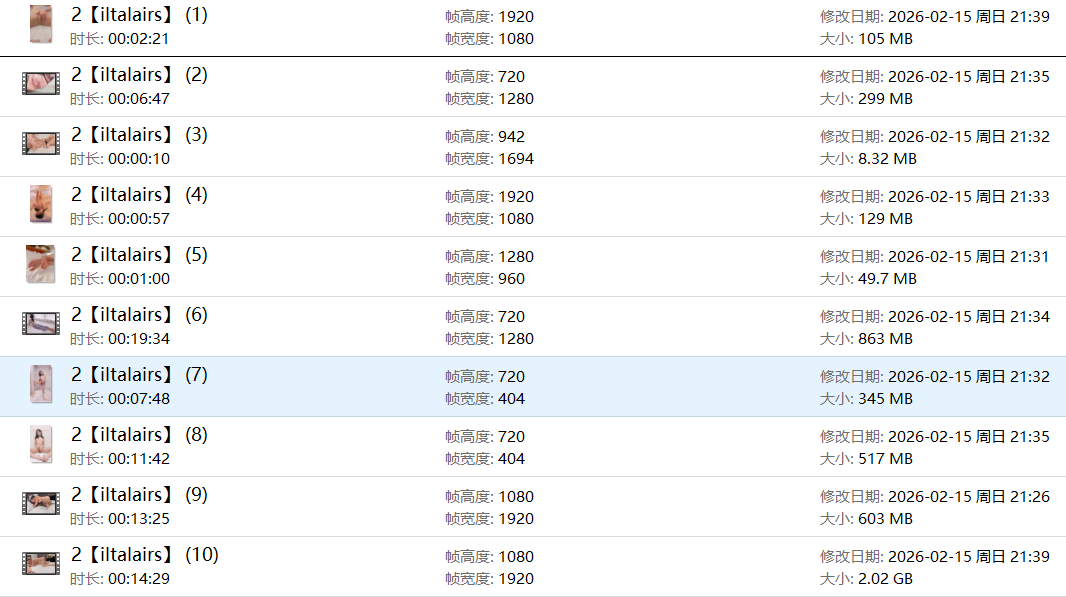This screenshot has width=1066, height=597.
Task: Click the thumbnail of video file (1)
Action: [x=41, y=24]
